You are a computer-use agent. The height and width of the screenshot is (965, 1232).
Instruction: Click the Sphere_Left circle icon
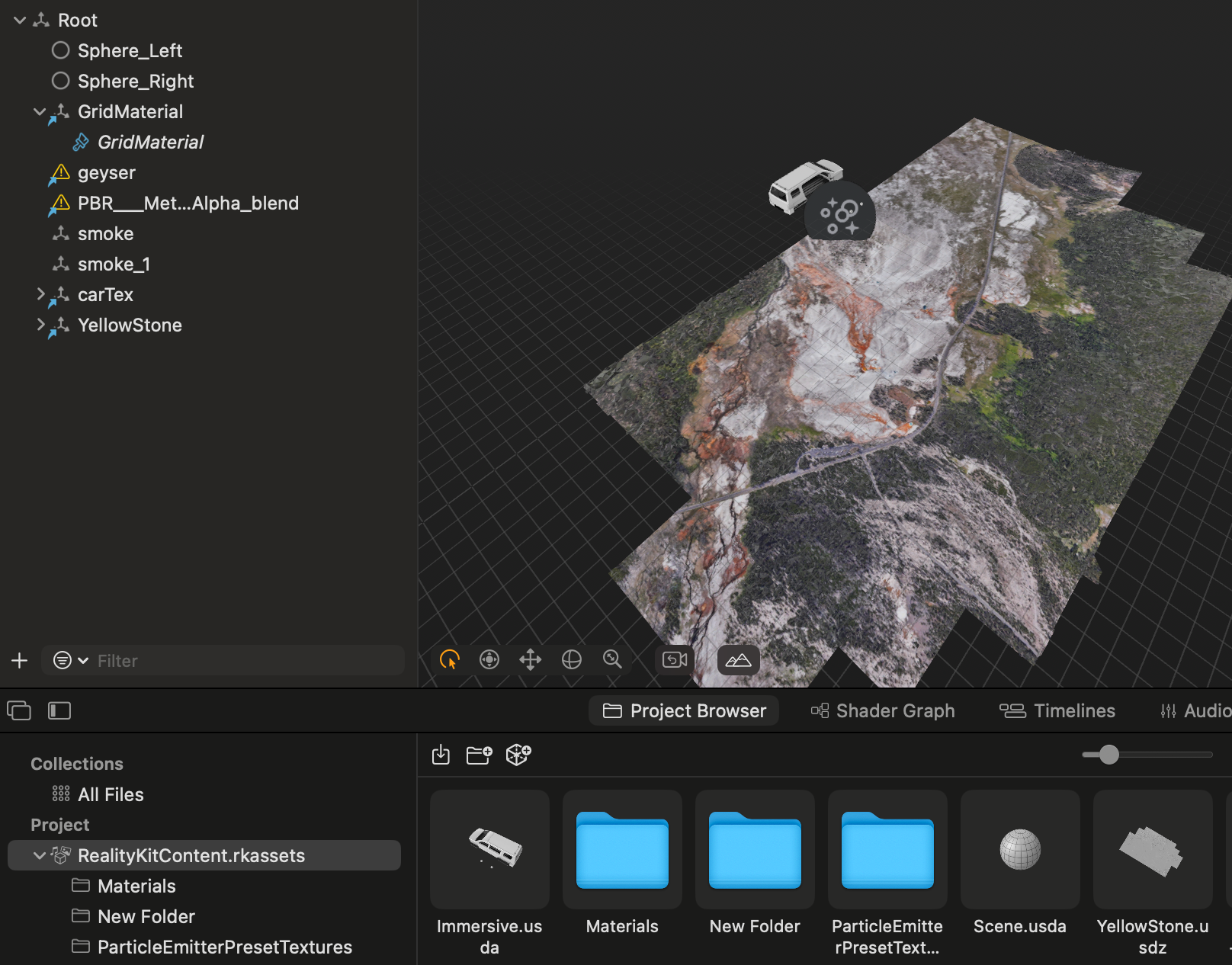click(x=61, y=50)
